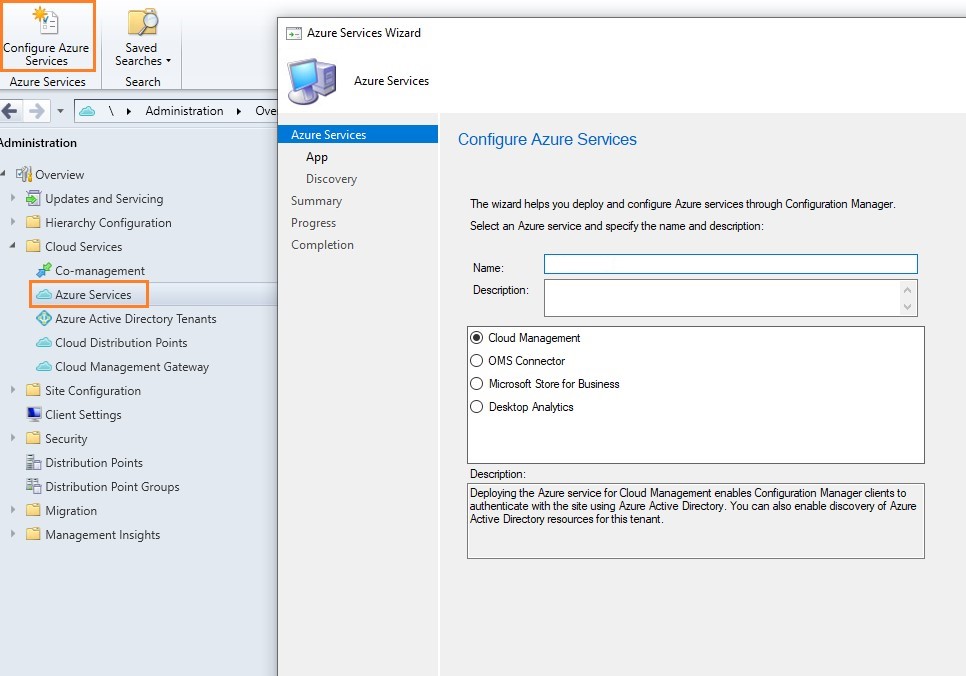
Task: Click the Azure Active Directory Tenants icon
Action: (44, 318)
